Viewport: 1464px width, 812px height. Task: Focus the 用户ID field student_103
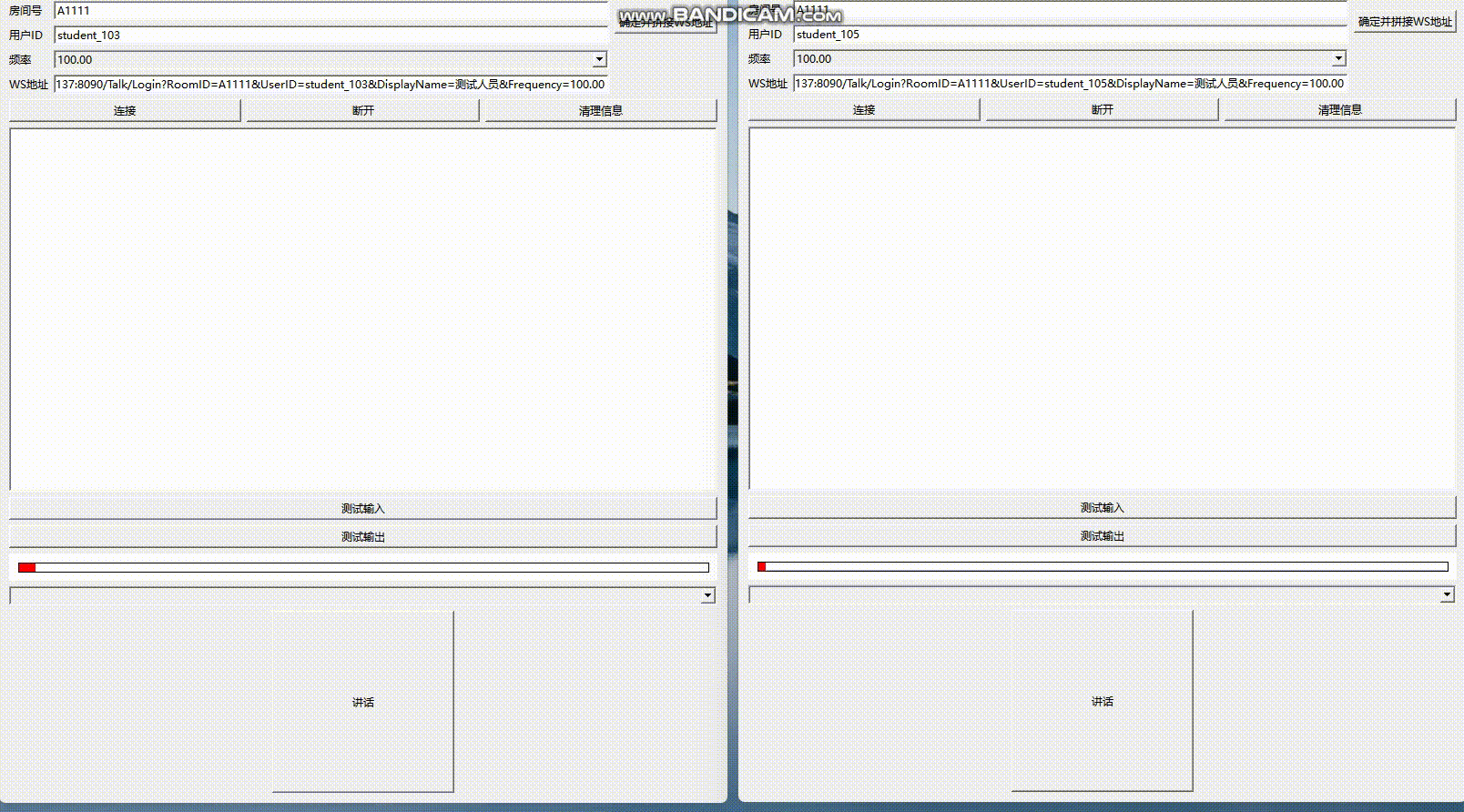point(330,35)
